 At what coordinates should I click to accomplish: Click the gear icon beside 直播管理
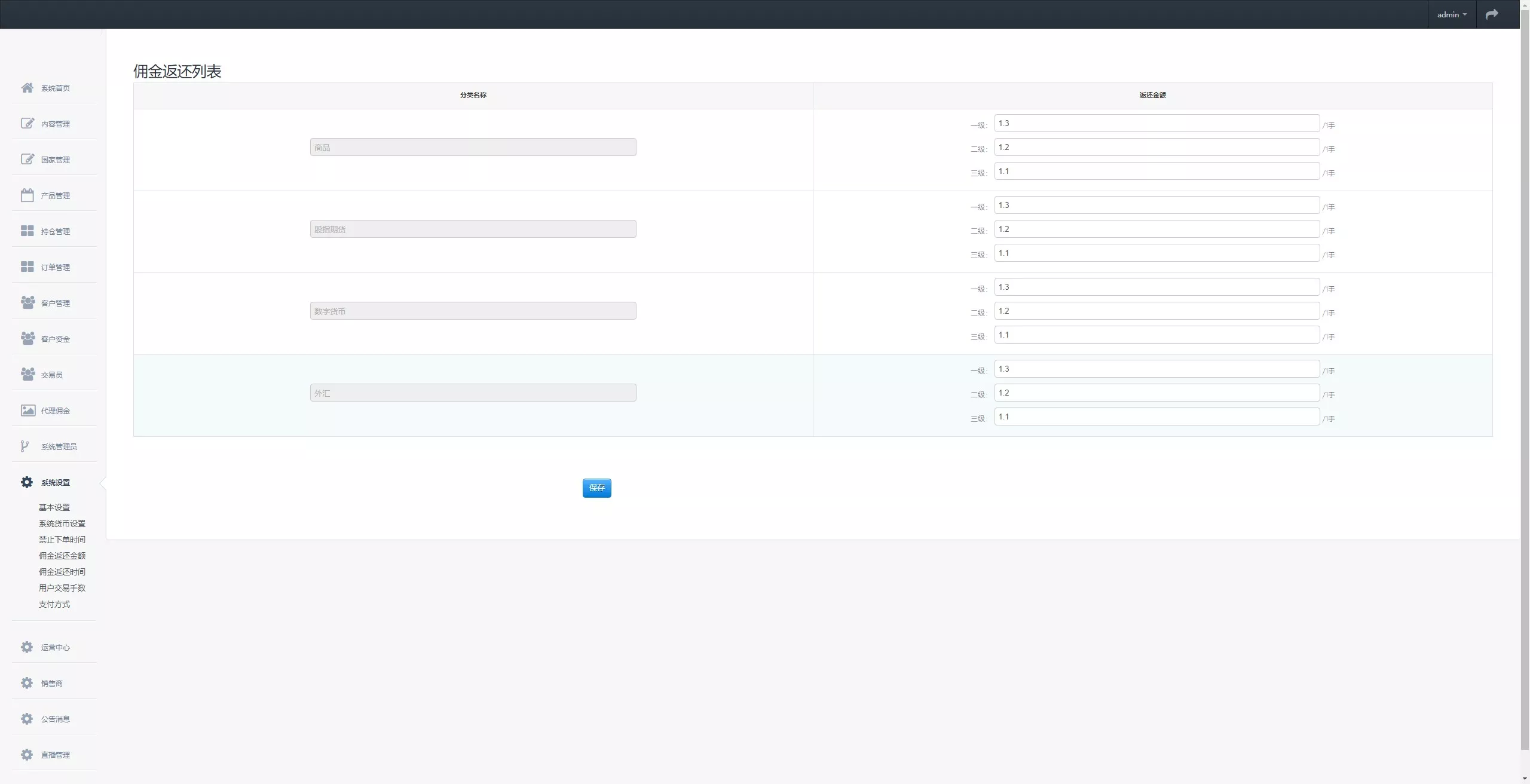[x=27, y=755]
